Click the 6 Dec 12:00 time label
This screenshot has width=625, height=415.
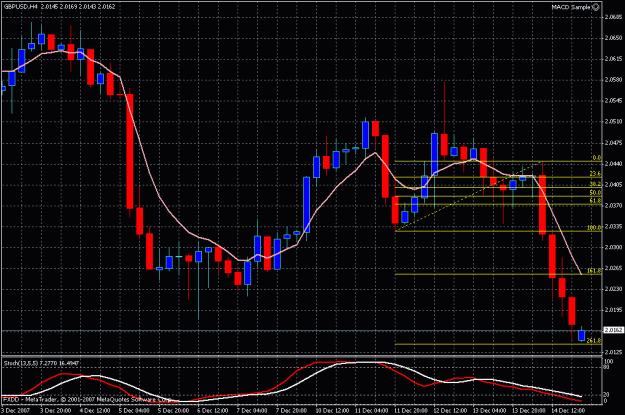coord(213,410)
